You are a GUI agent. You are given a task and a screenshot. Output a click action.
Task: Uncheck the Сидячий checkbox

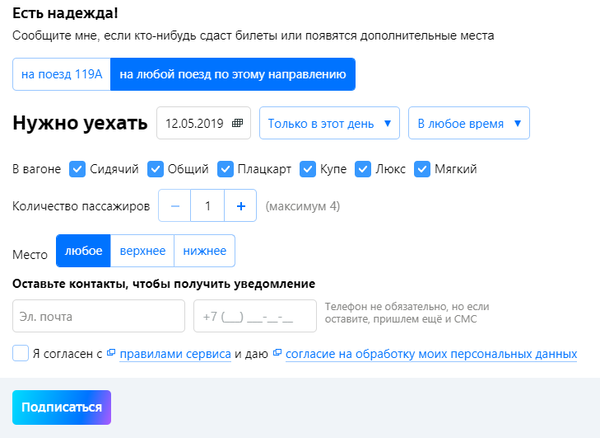pos(77,169)
